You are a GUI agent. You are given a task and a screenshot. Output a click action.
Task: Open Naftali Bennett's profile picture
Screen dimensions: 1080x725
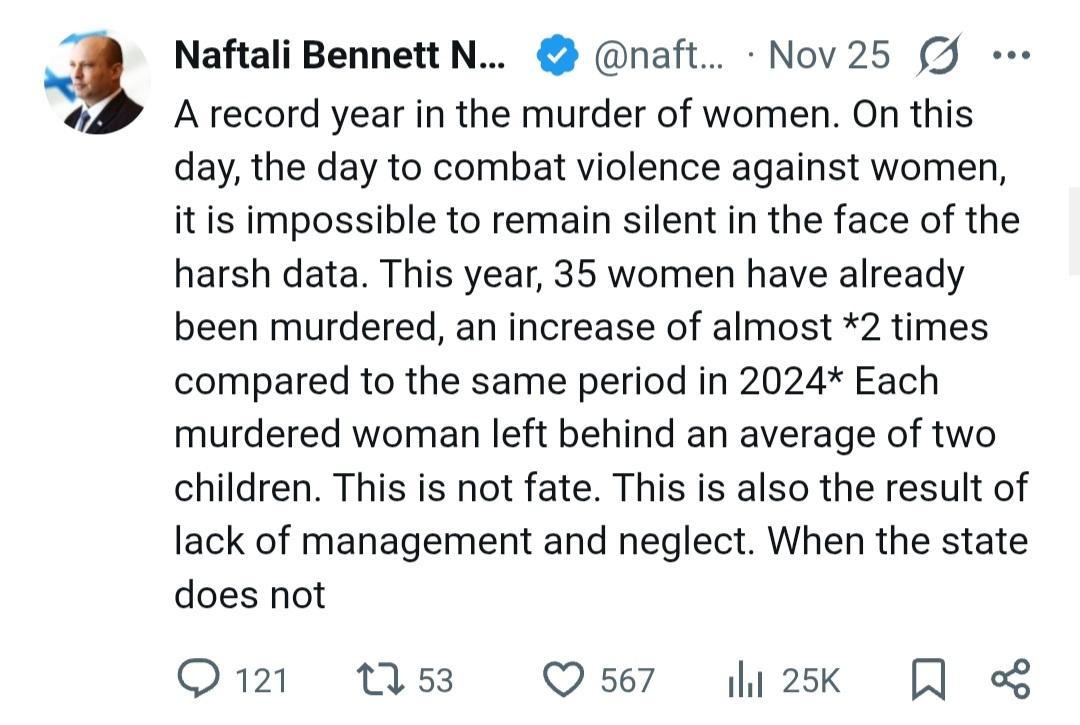coord(97,83)
